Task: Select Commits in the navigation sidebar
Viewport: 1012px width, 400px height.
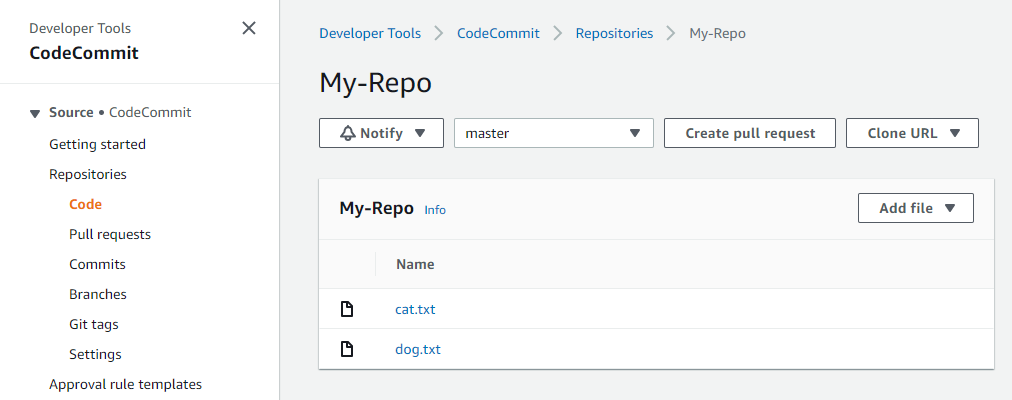Action: pos(97,264)
